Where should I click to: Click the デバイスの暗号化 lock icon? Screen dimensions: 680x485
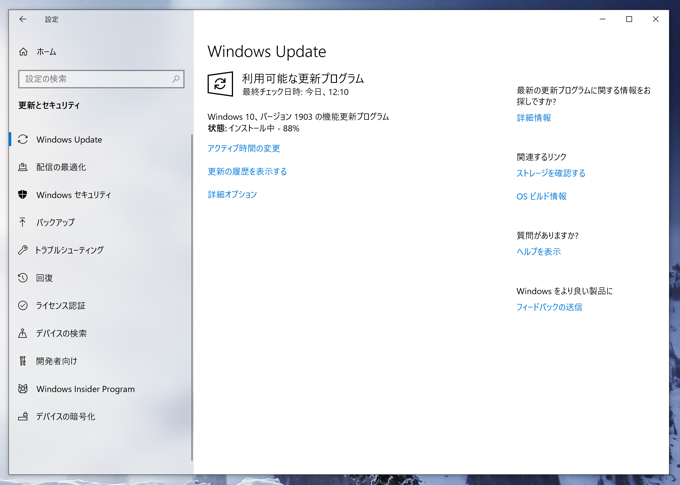23,416
